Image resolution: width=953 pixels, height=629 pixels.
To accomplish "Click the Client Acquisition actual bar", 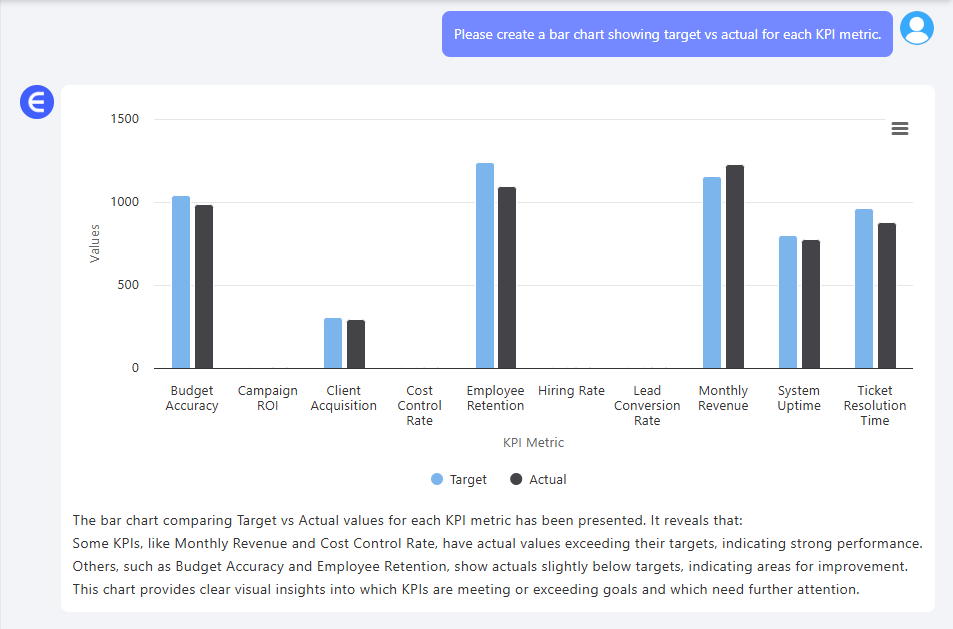I will [356, 344].
